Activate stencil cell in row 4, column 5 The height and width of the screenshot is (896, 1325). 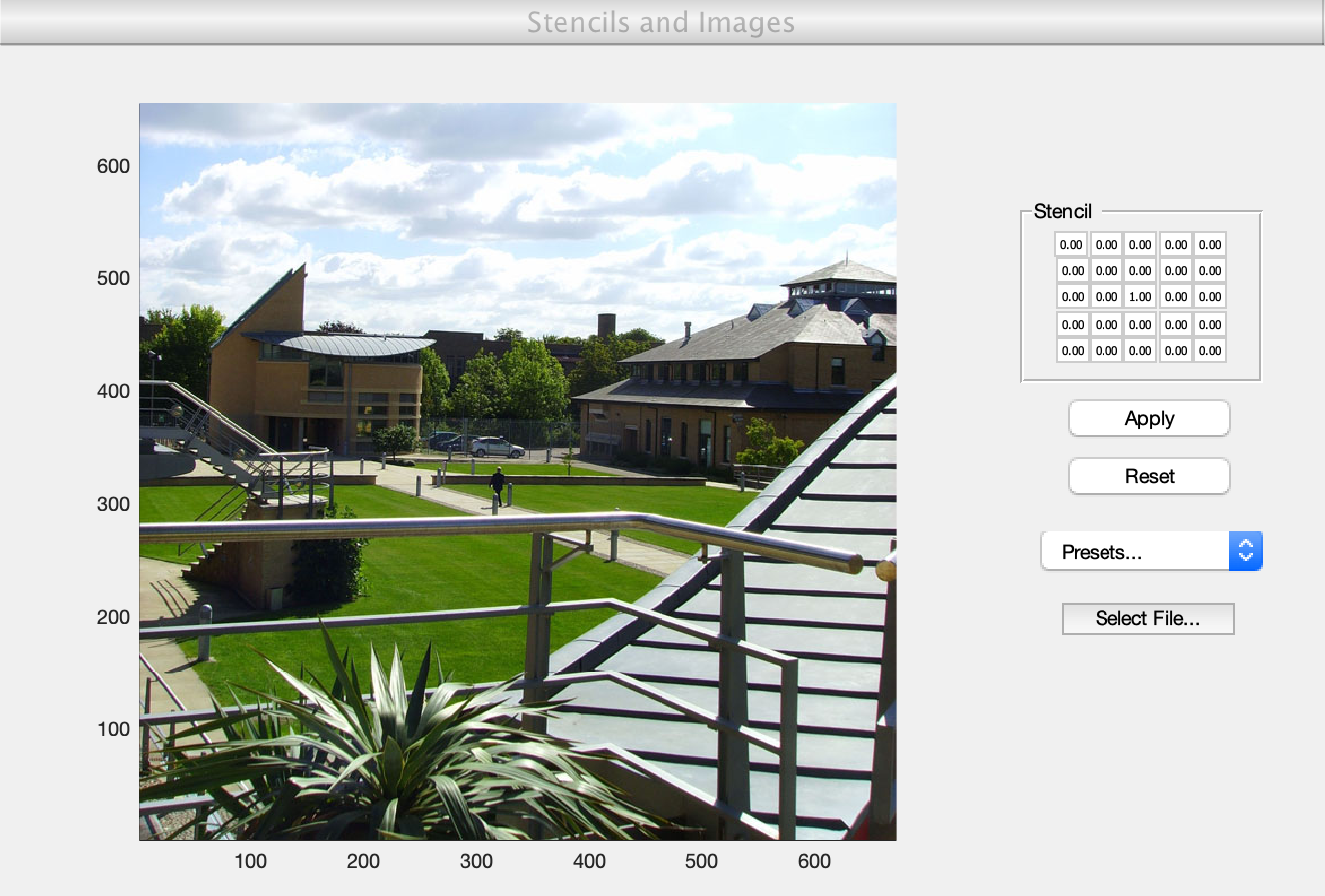pos(1210,324)
